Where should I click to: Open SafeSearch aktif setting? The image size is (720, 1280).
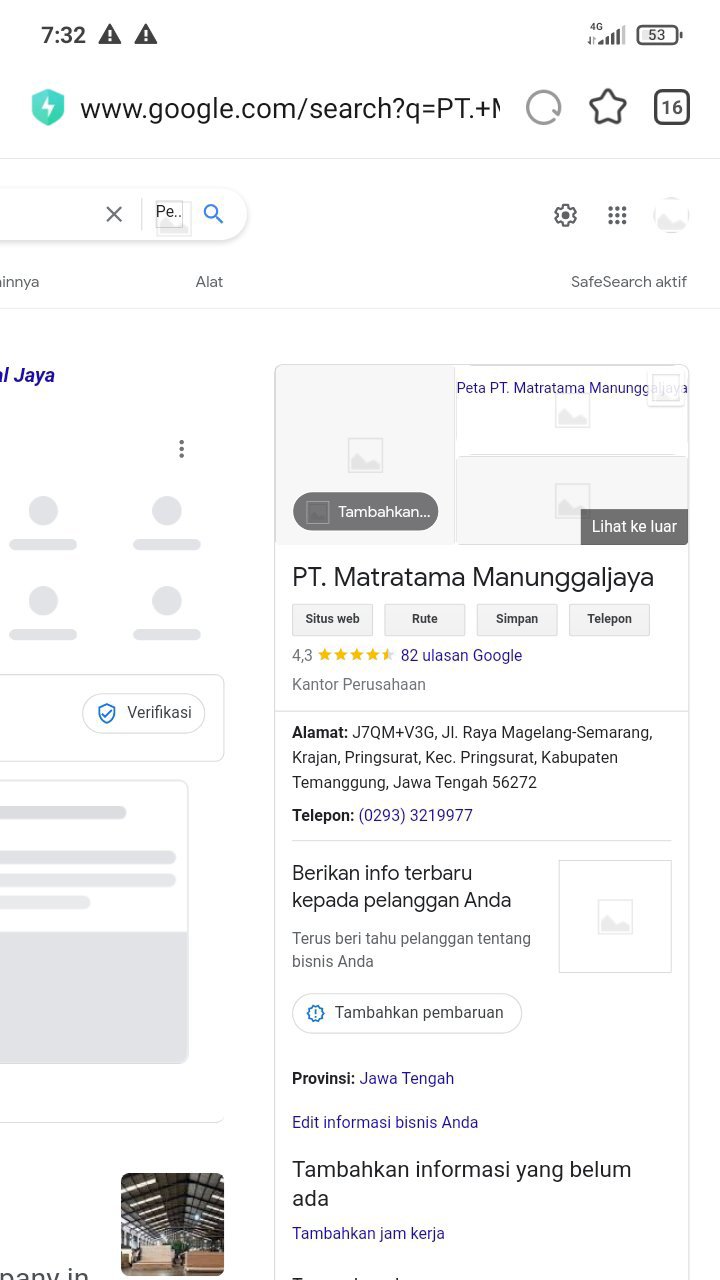tap(629, 282)
